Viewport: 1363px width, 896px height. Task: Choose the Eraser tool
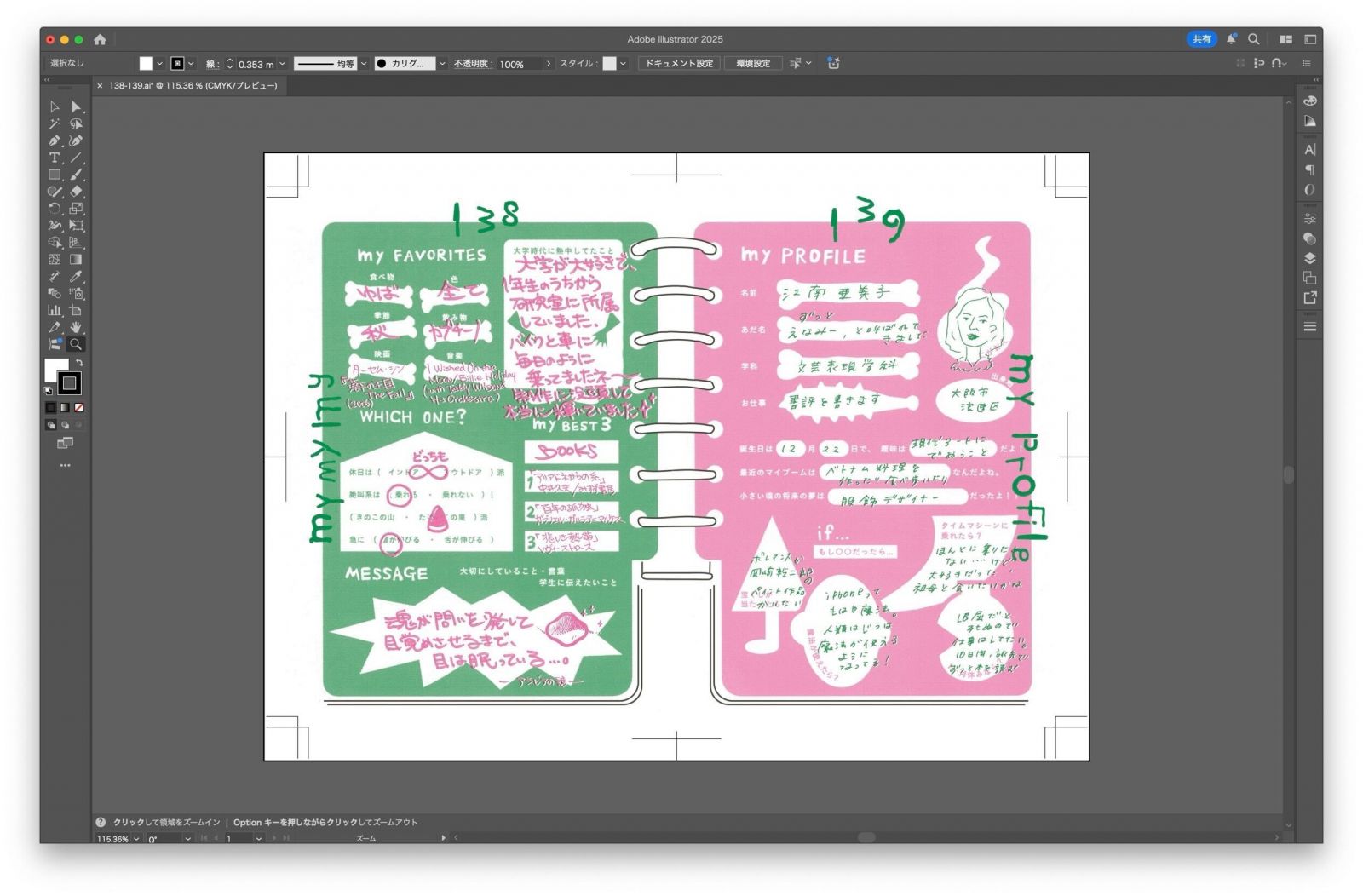[x=76, y=192]
